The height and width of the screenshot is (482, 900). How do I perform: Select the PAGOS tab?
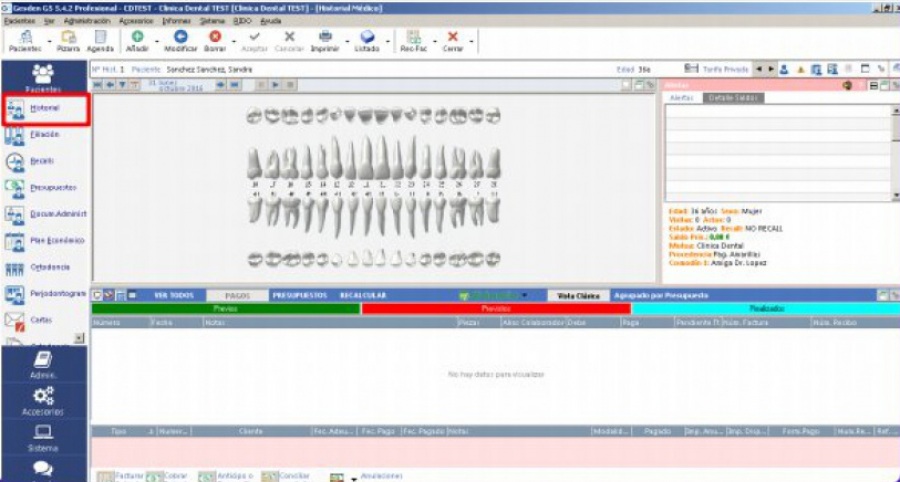237,296
